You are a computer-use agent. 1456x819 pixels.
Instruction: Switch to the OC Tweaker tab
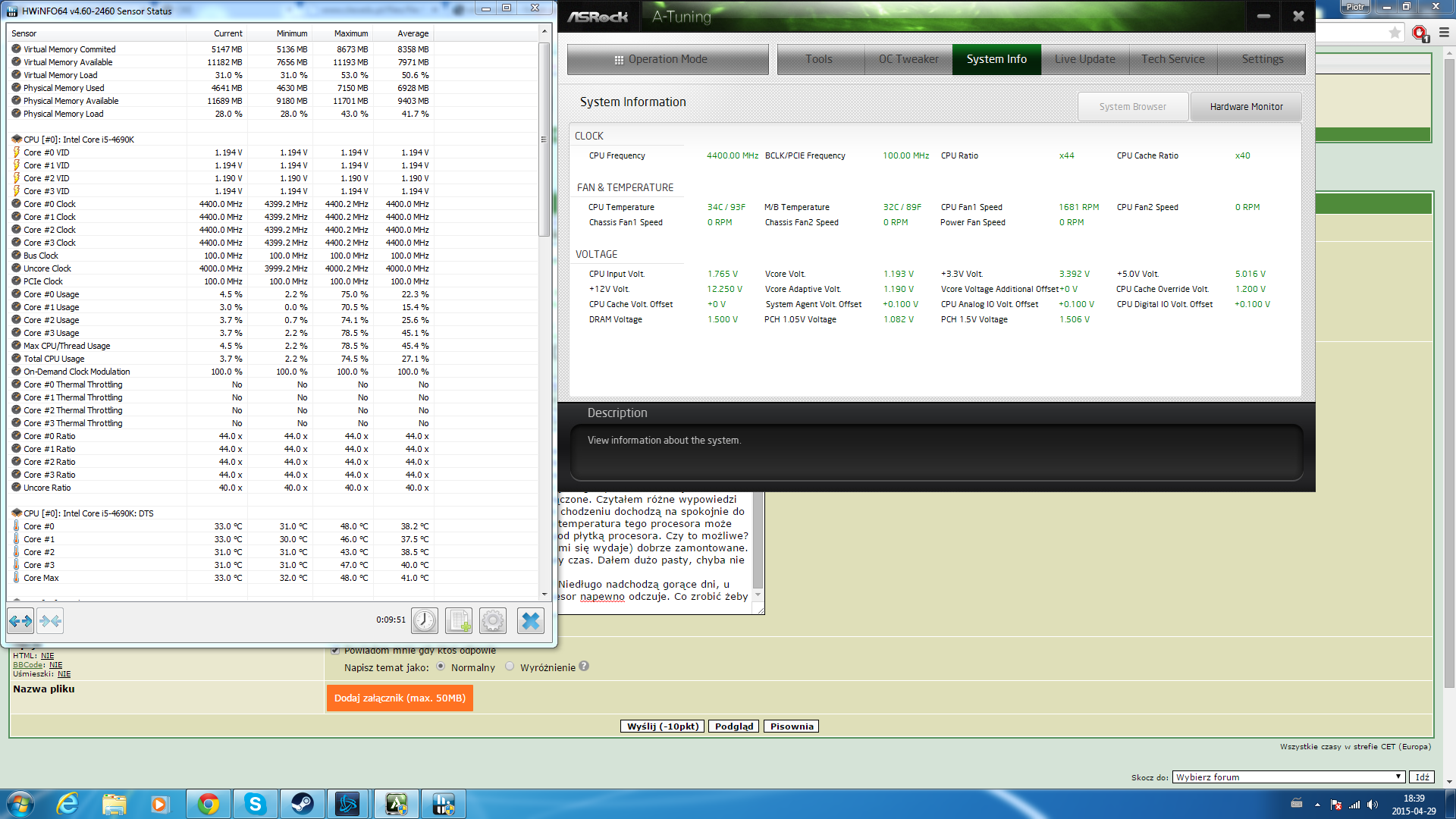[908, 59]
